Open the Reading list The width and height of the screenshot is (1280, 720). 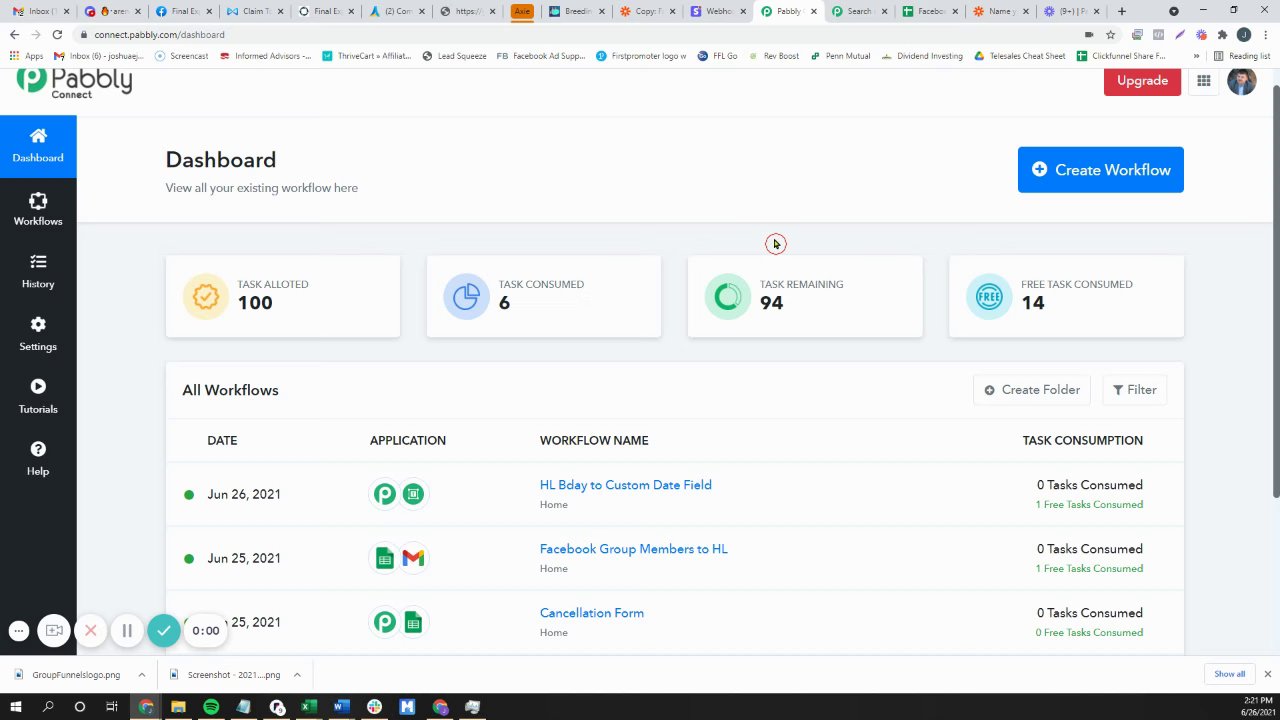click(1242, 56)
